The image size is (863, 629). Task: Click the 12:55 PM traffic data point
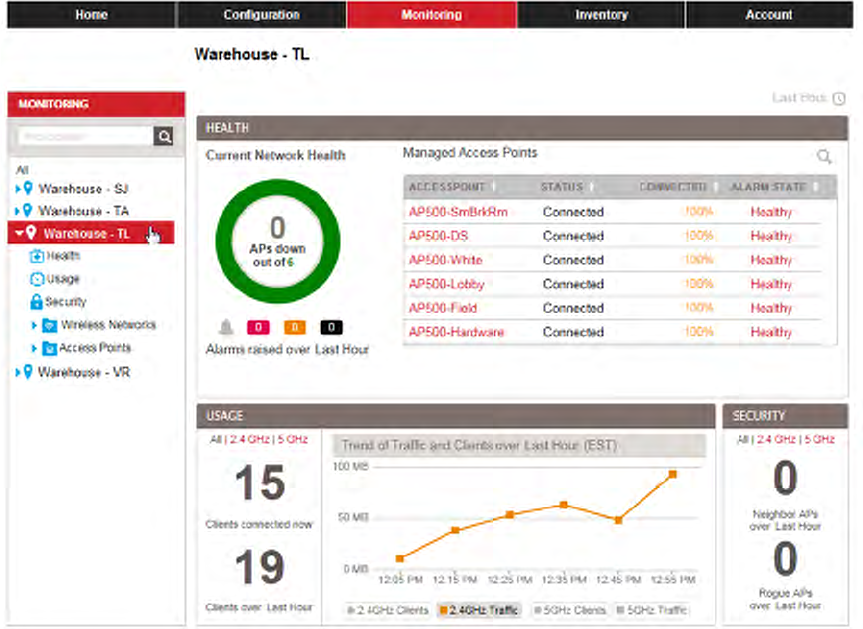pos(673,474)
